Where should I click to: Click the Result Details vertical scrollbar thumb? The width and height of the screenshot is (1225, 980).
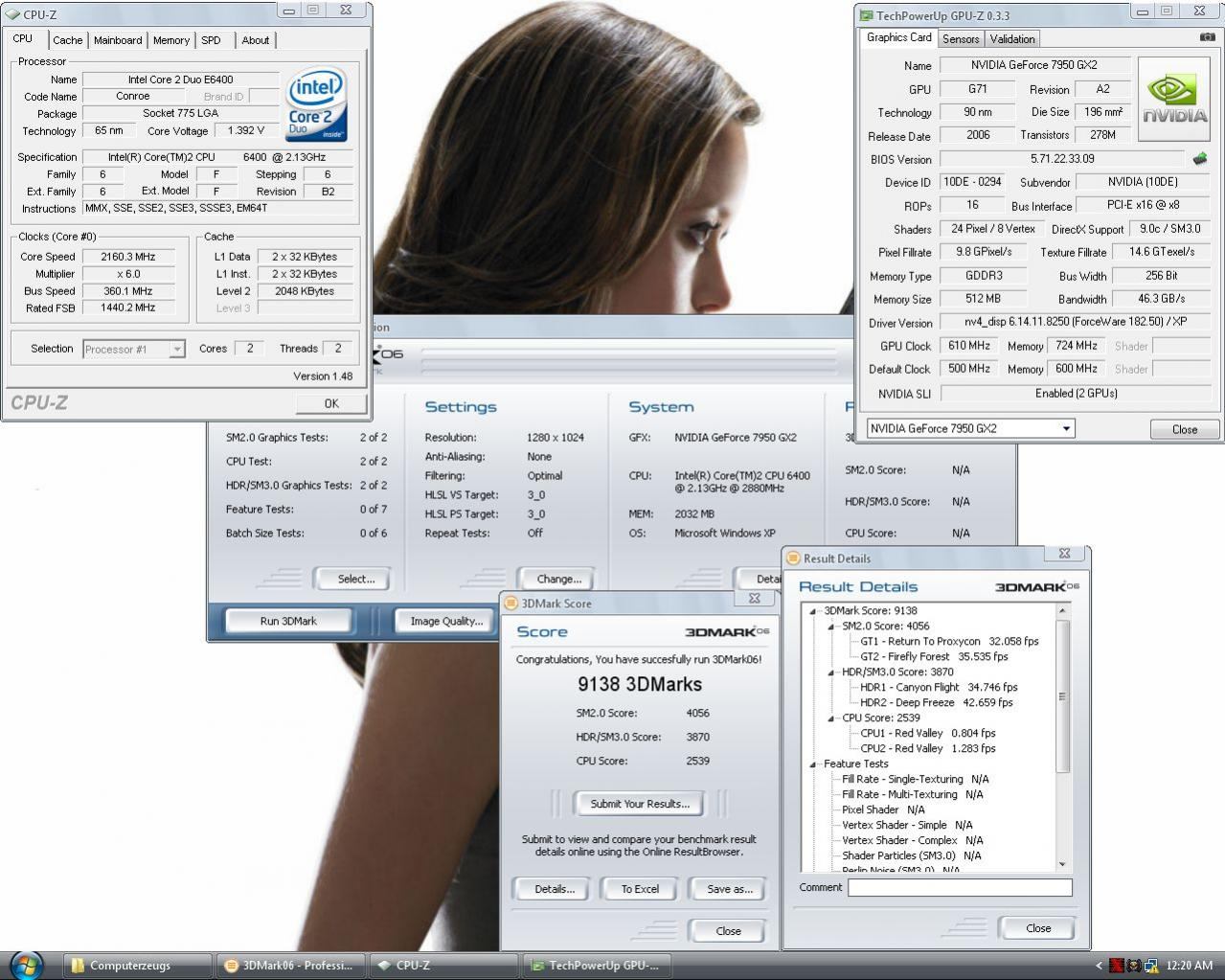point(1062,695)
